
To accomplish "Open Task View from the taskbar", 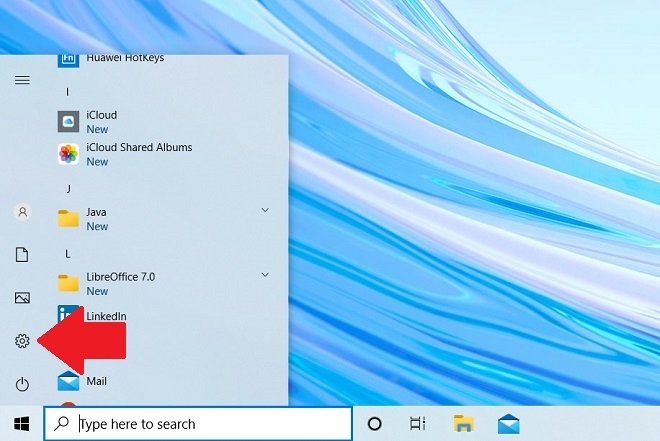I will pos(418,424).
